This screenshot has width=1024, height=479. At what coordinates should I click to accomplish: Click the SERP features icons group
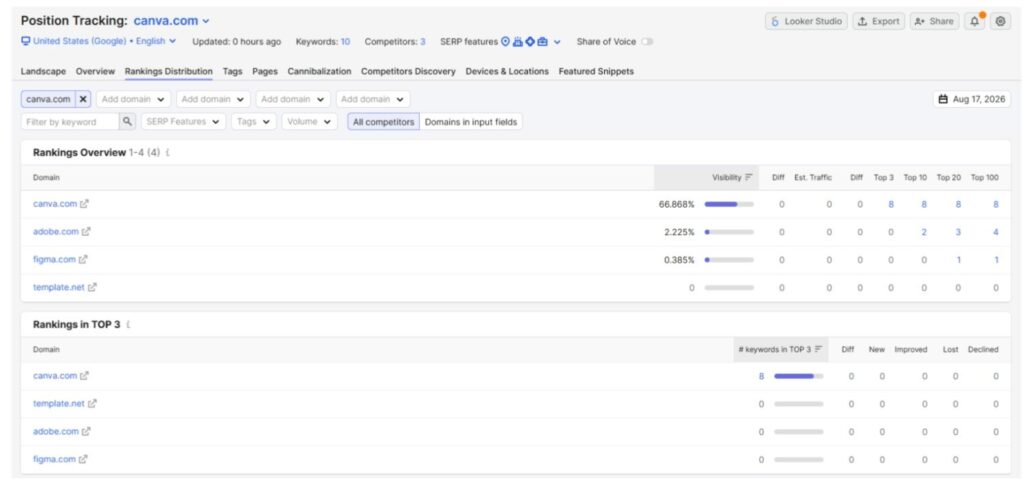click(x=524, y=41)
